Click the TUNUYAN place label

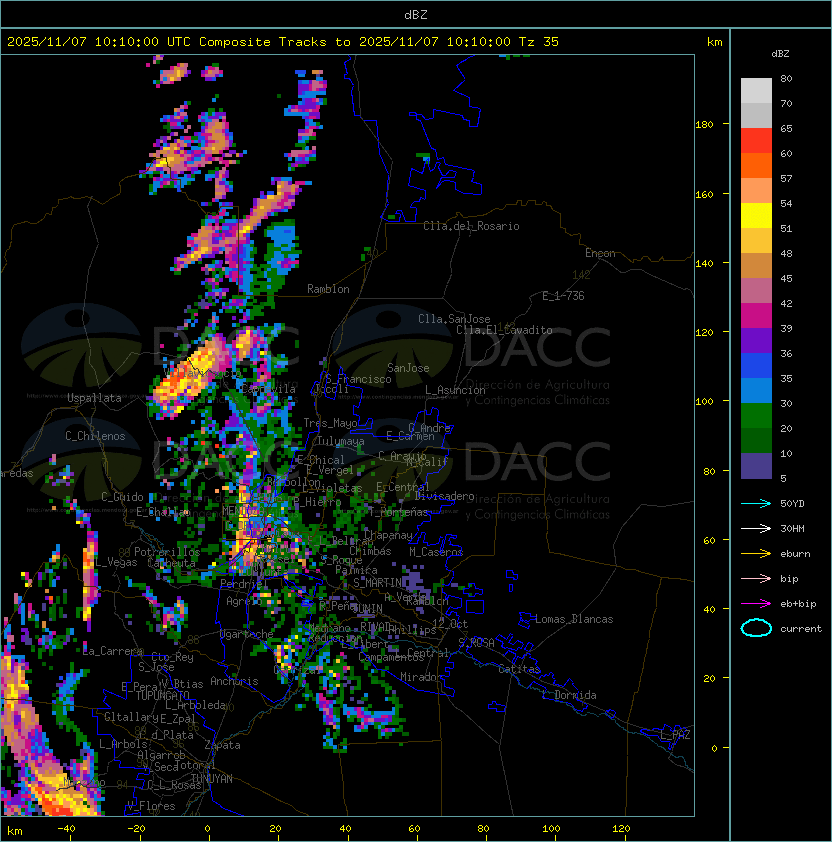coord(212,779)
